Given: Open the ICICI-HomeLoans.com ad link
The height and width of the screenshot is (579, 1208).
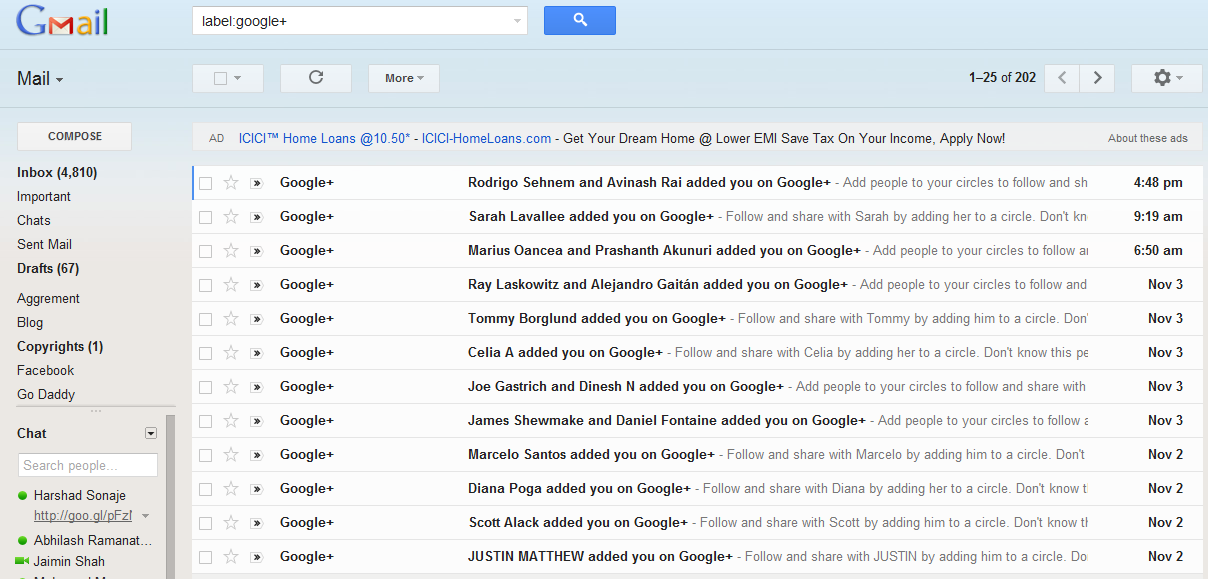Looking at the screenshot, I should [x=486, y=138].
